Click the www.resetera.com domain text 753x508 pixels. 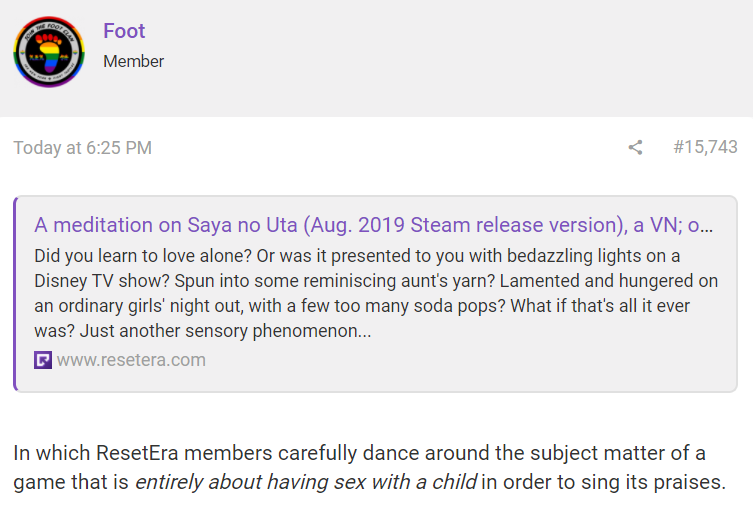(x=131, y=360)
